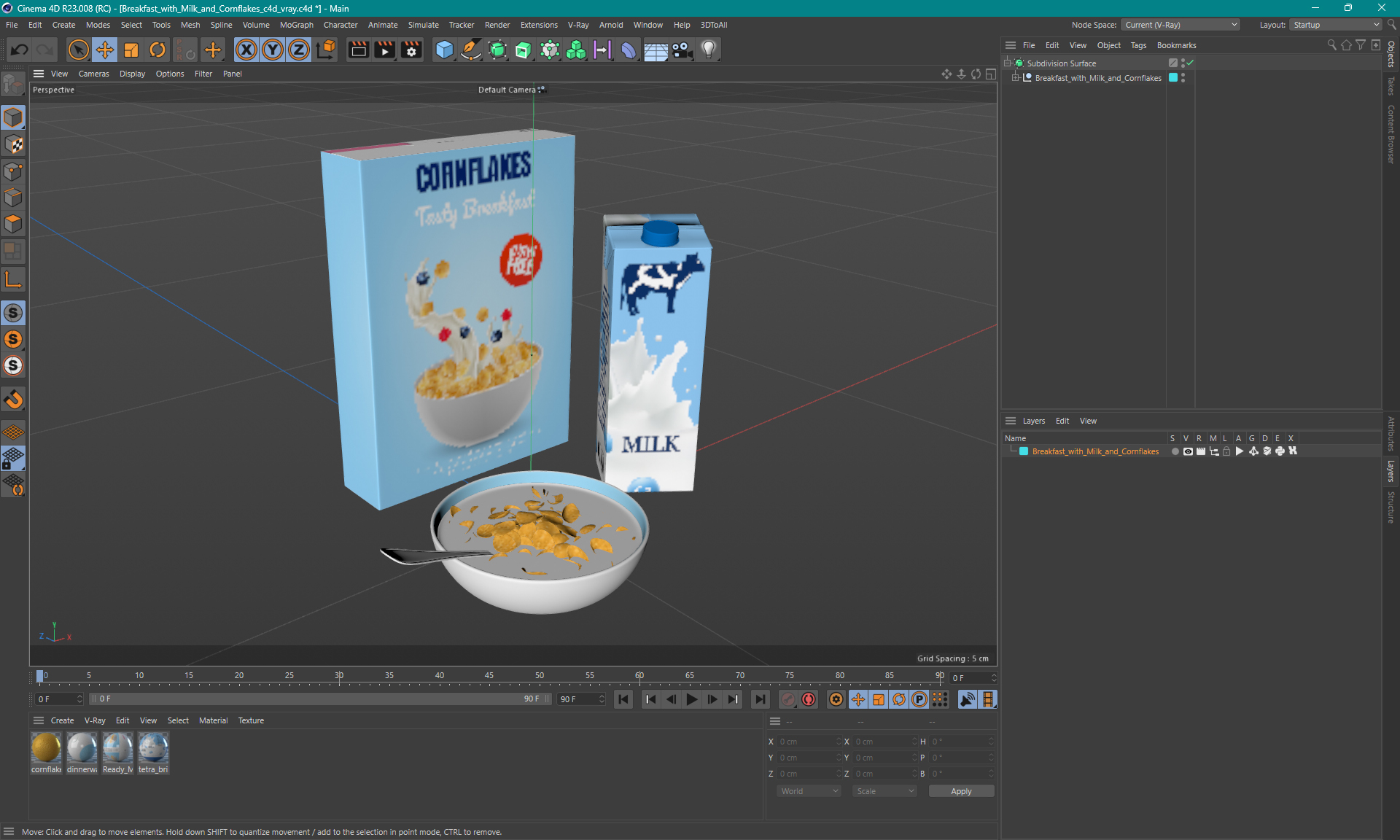1400x840 pixels.
Task: Expand Breakfast_with_Milk_and_Cornflakes object node
Action: pyautogui.click(x=1015, y=77)
